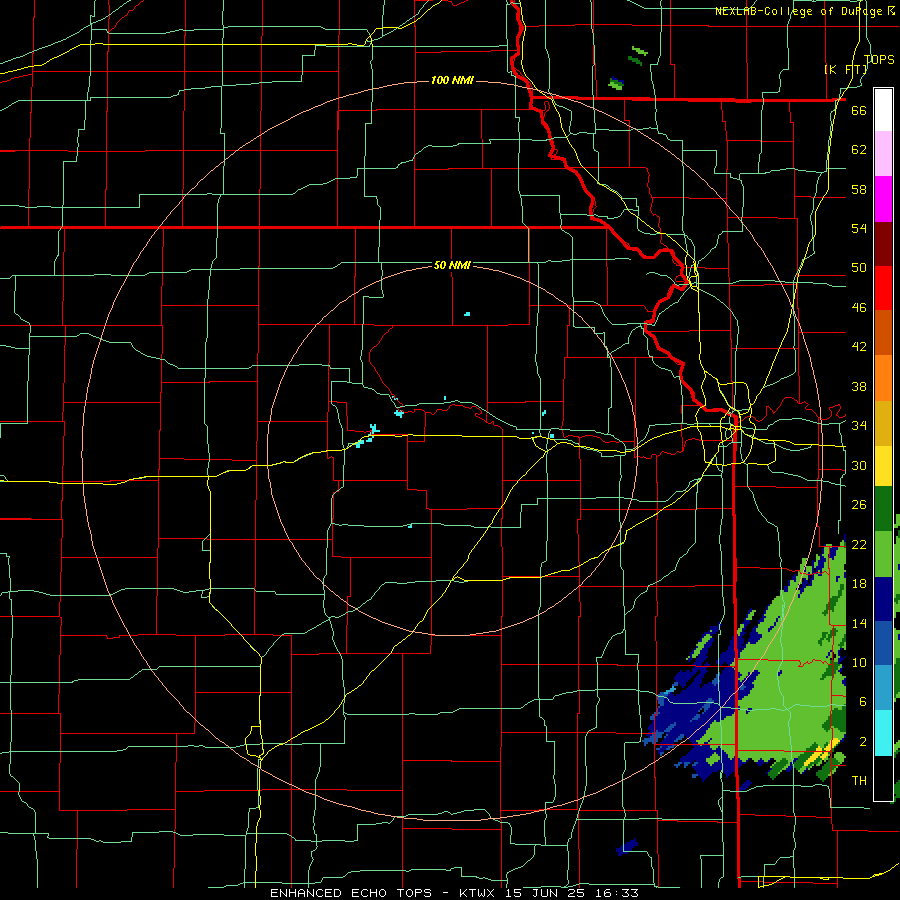
Task: Select the cyan legend swatch
Action: pos(883,733)
